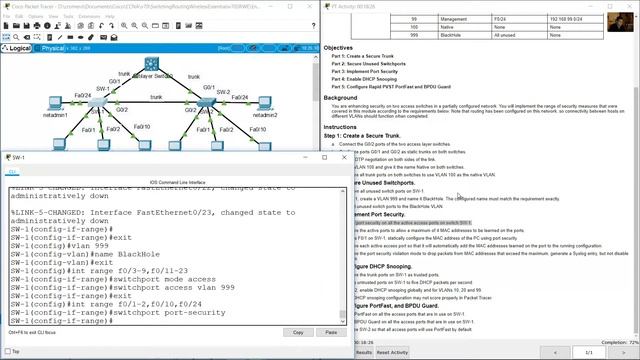The height and width of the screenshot is (360, 640).
Task: Go to the previous instruction page
Action: click(x=555, y=352)
